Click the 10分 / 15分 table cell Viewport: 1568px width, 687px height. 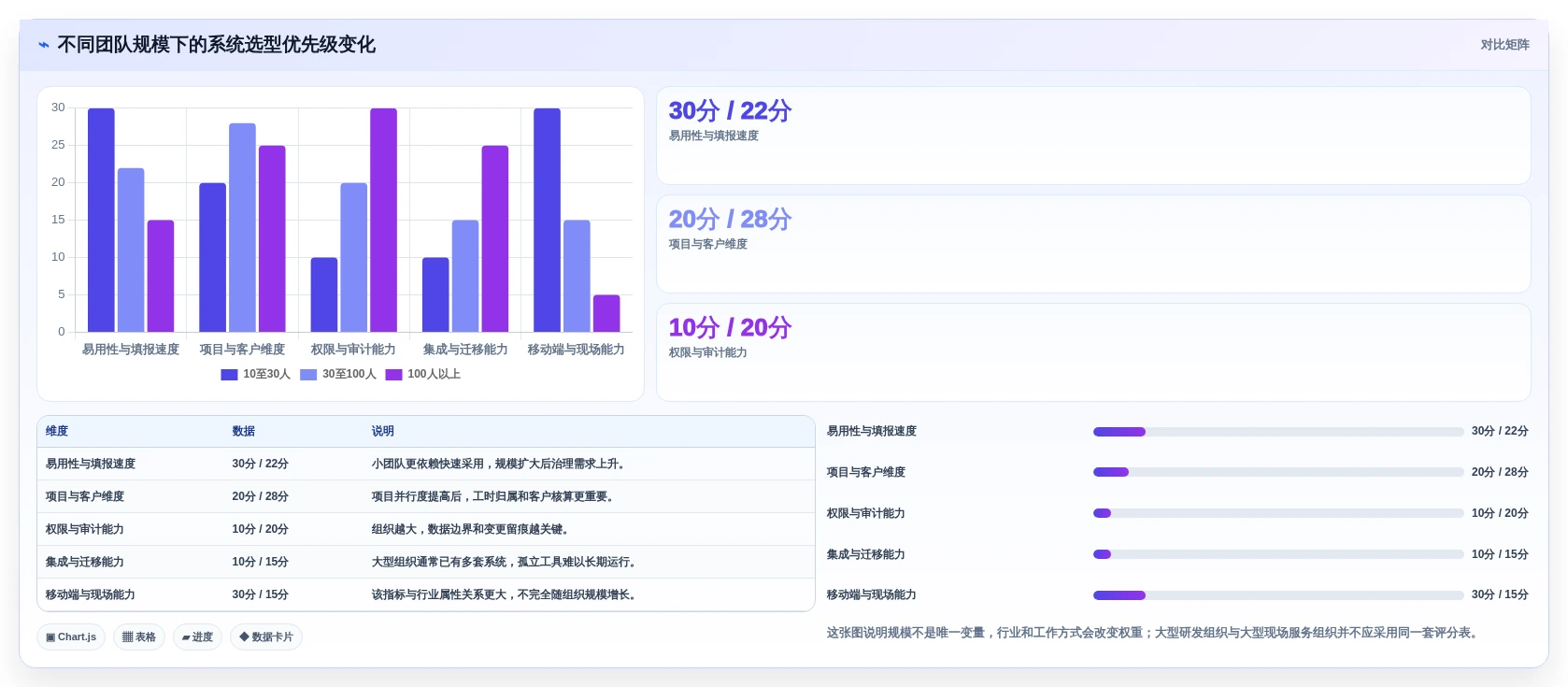coord(294,562)
